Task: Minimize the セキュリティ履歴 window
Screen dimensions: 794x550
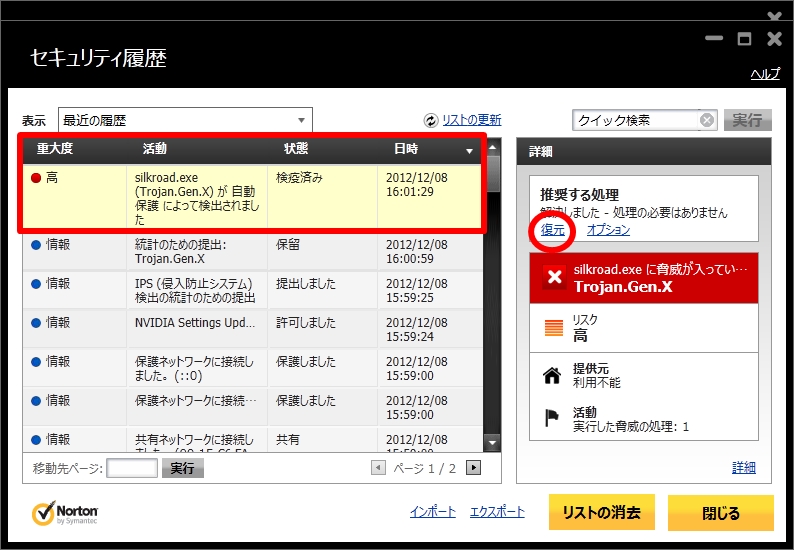Action: pos(714,38)
